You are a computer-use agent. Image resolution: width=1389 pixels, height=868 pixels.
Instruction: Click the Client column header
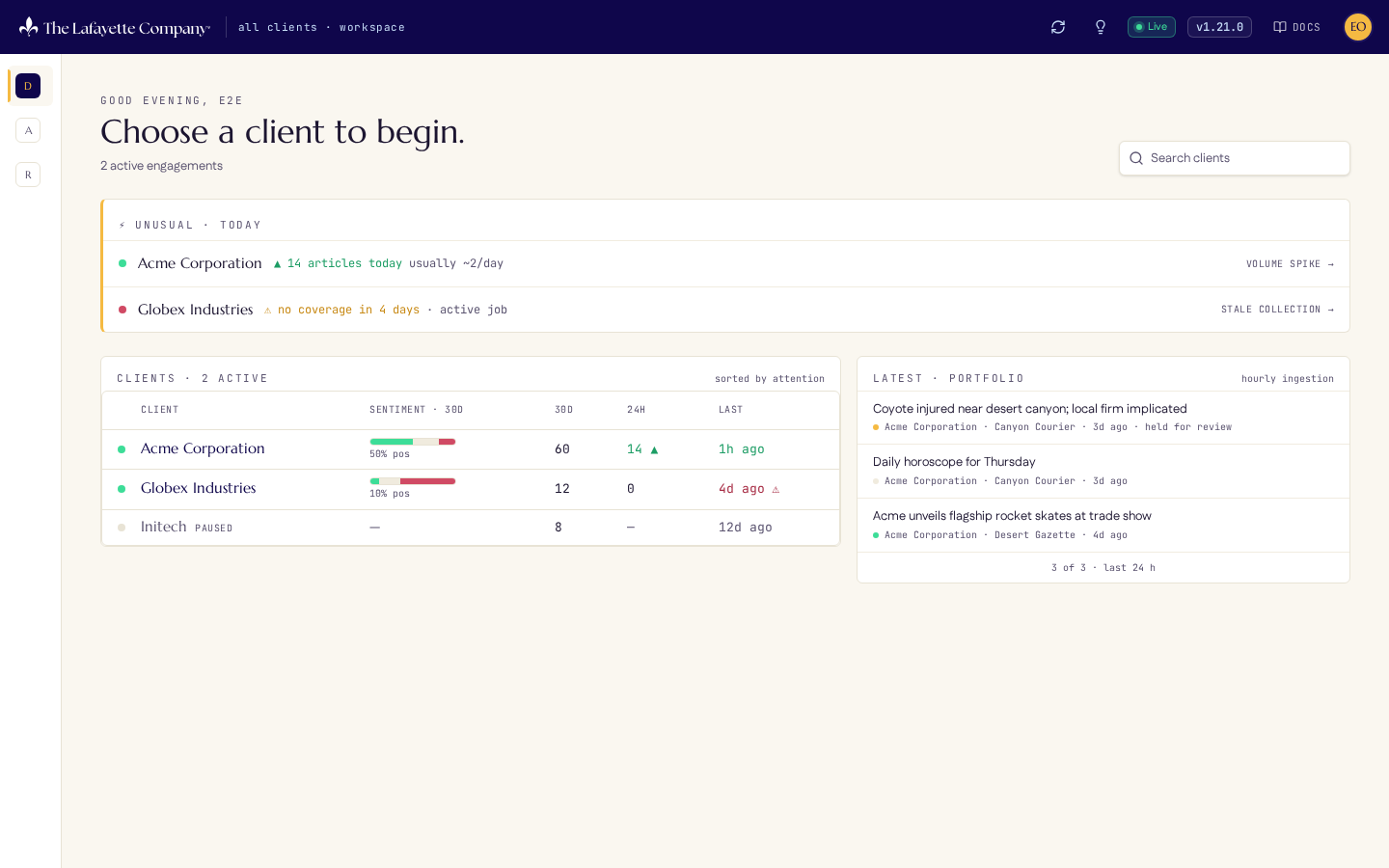(160, 410)
